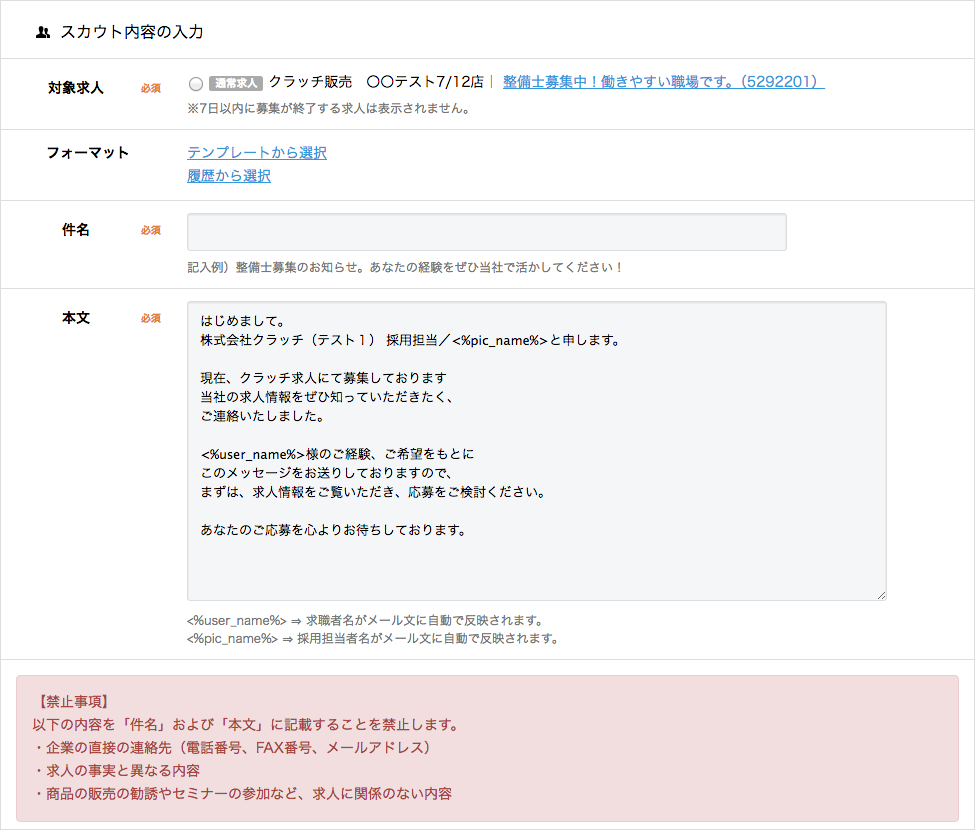Viewport: 975px width, 830px height.
Task: Grab the 本文 textarea resize handle
Action: click(x=881, y=595)
